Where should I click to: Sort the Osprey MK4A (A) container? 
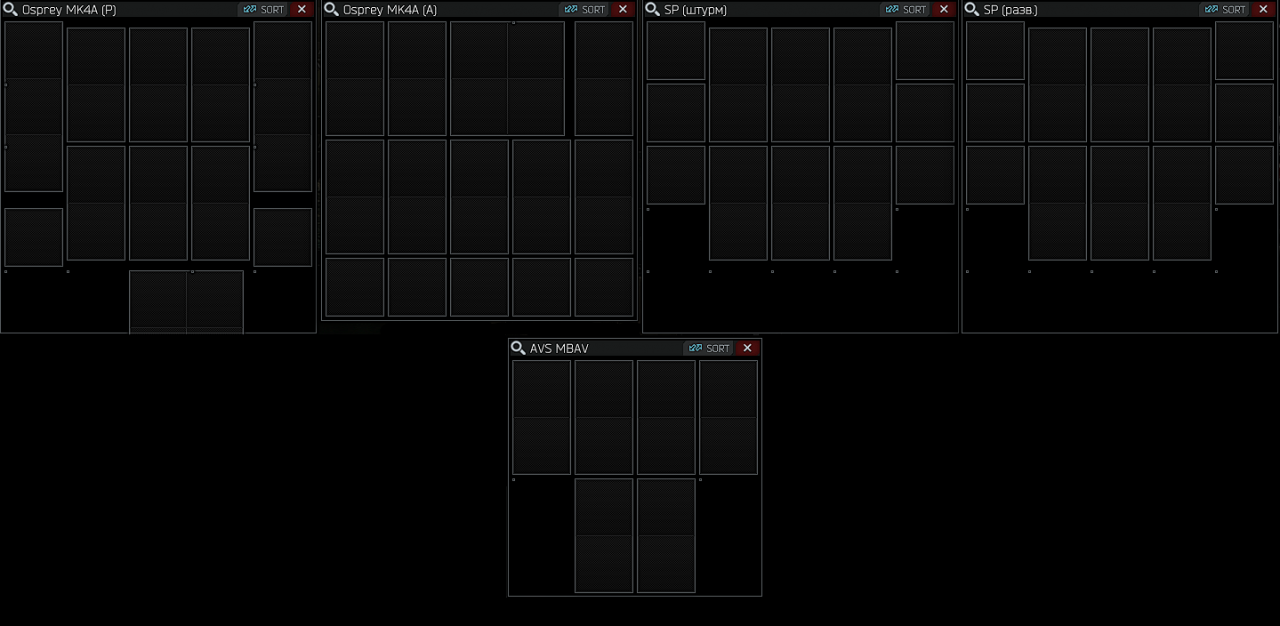coord(585,9)
